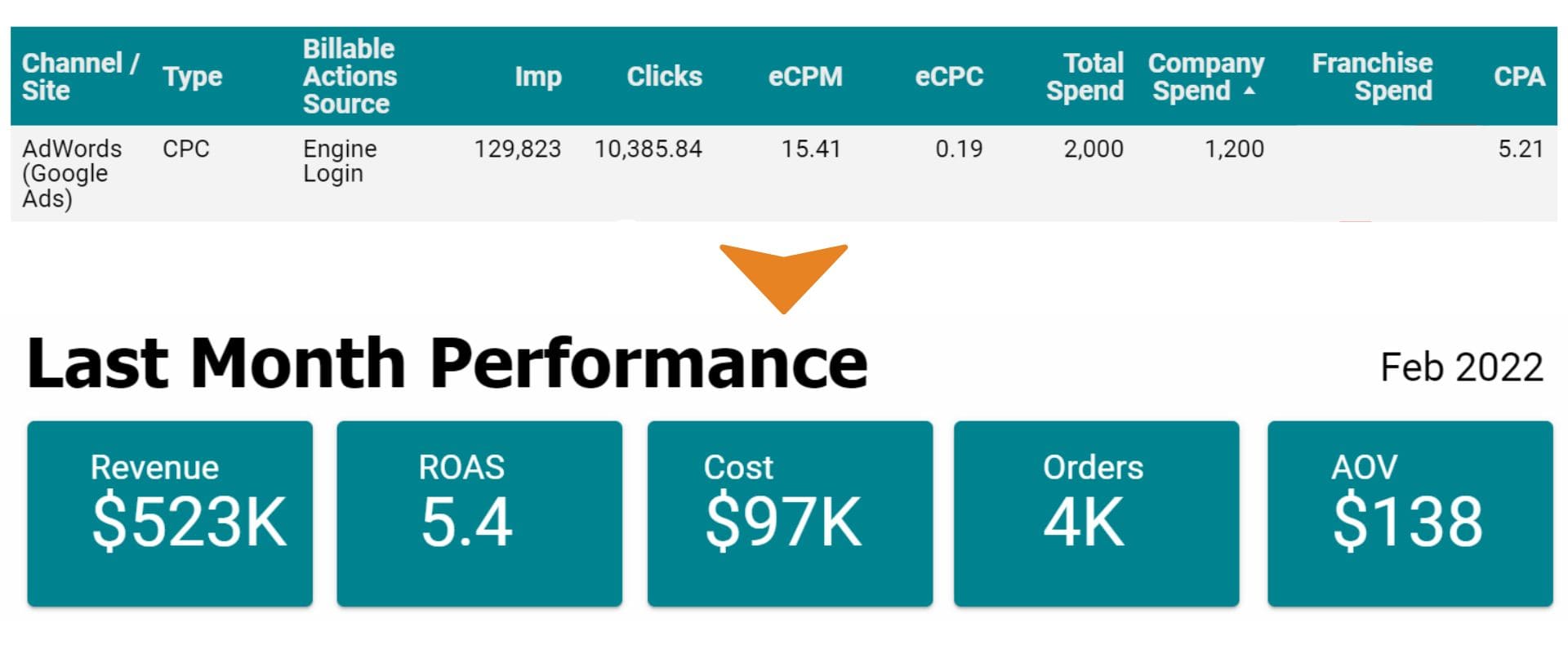1568x645 pixels.
Task: Sort by the Channel / Site column header
Action: tap(80, 77)
